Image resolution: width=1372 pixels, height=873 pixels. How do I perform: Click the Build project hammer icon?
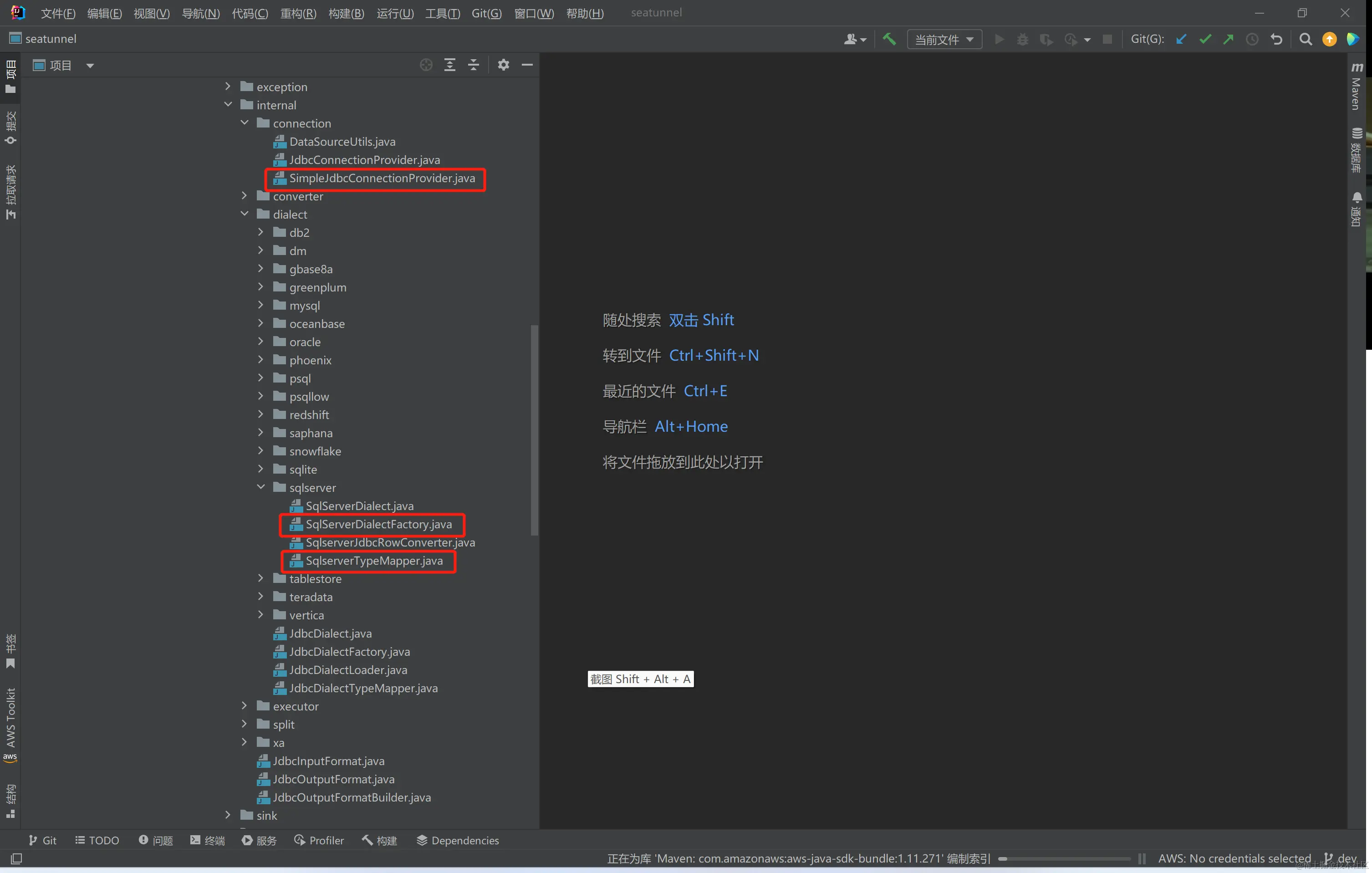[x=889, y=39]
